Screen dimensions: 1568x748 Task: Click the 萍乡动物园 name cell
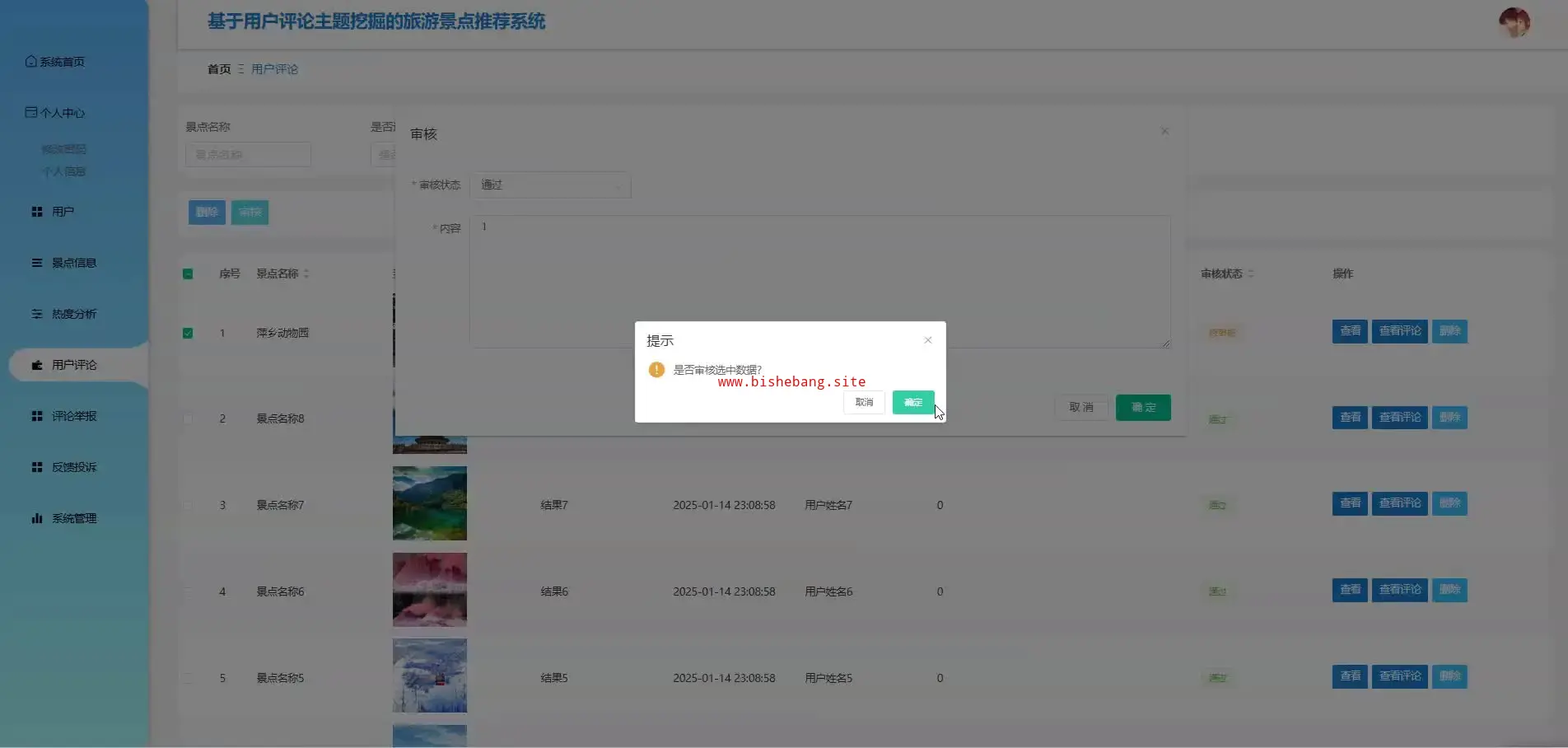coord(282,333)
